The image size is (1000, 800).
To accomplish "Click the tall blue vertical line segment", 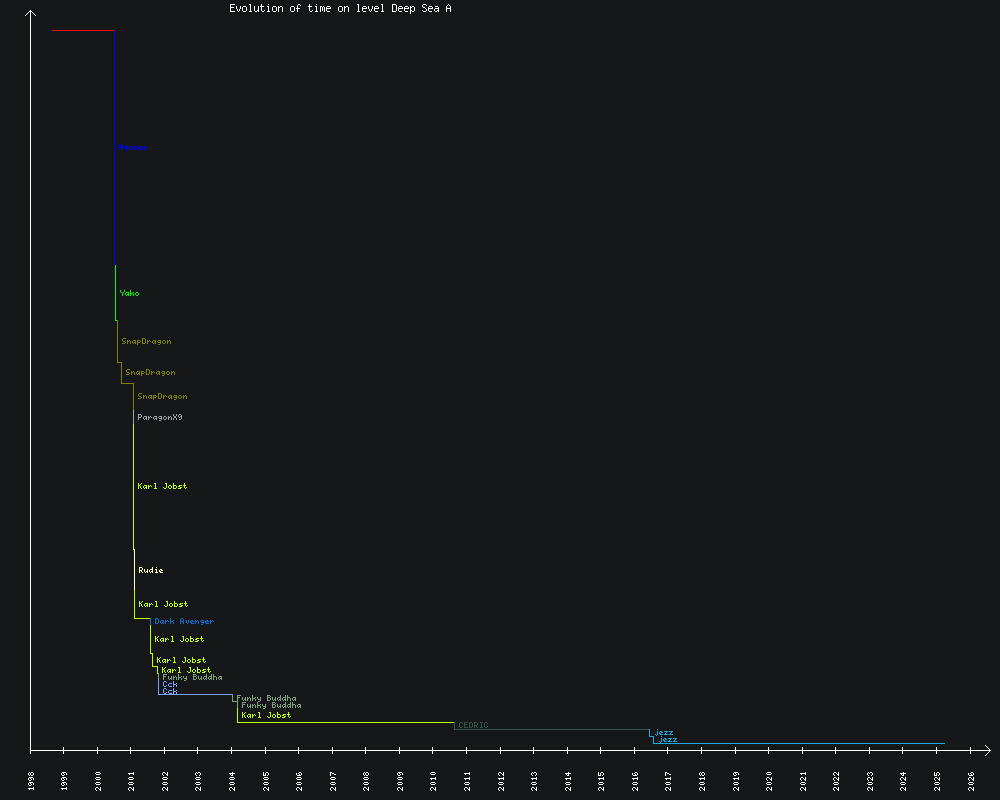I will pyautogui.click(x=115, y=150).
